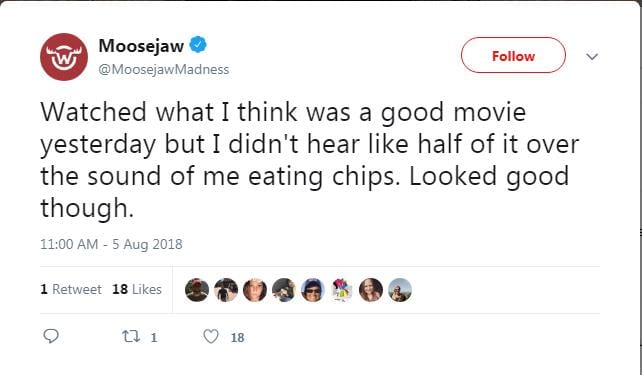Follow the Moosejaw account
Screen dimensions: 642x375
513,55
